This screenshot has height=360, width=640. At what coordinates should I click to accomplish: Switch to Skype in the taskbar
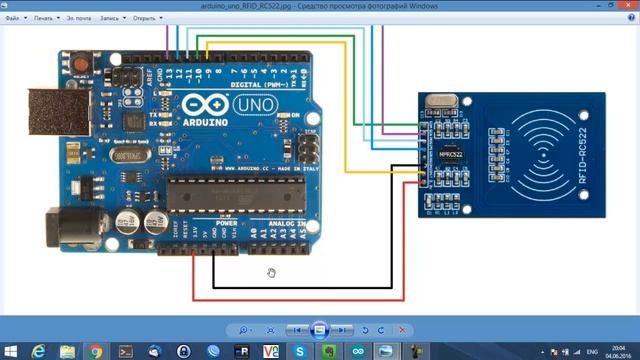pyautogui.click(x=300, y=351)
